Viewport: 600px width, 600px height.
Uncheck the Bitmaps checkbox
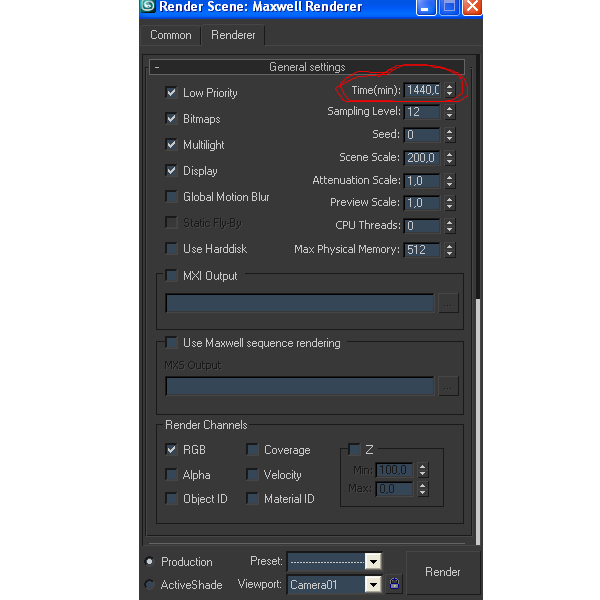pos(171,119)
